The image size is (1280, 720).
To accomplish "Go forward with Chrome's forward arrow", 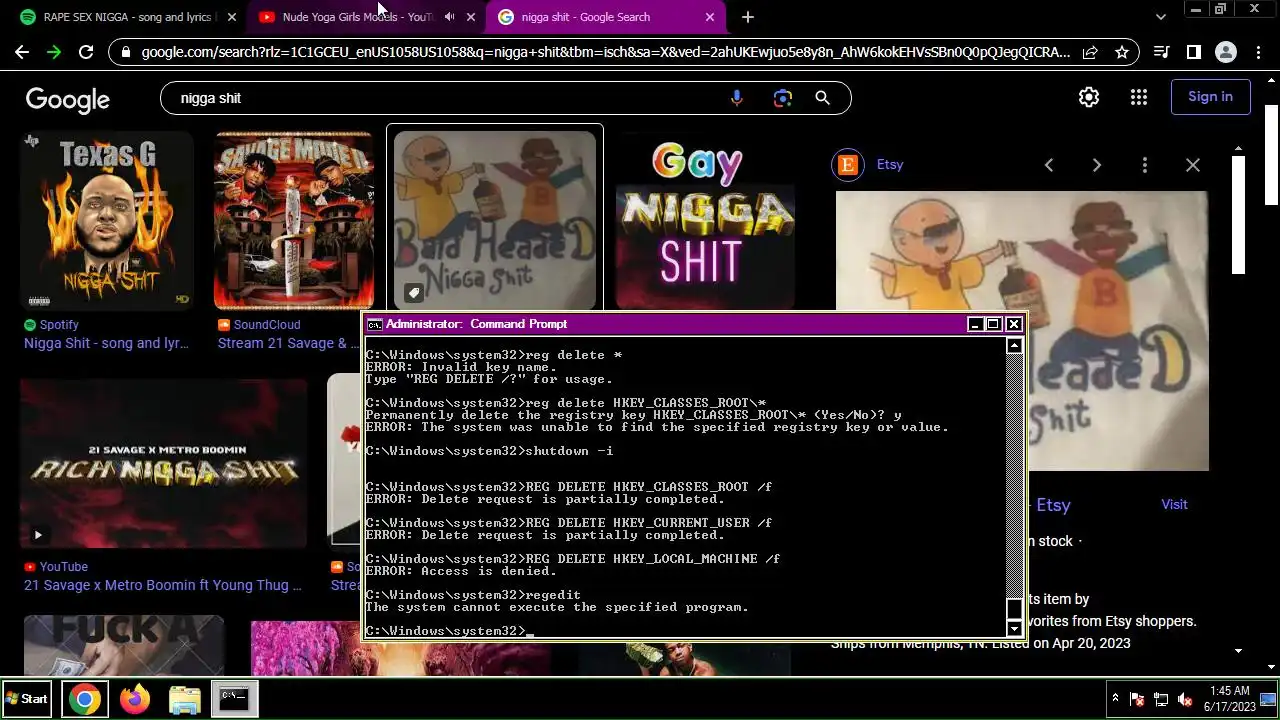I will (x=54, y=52).
